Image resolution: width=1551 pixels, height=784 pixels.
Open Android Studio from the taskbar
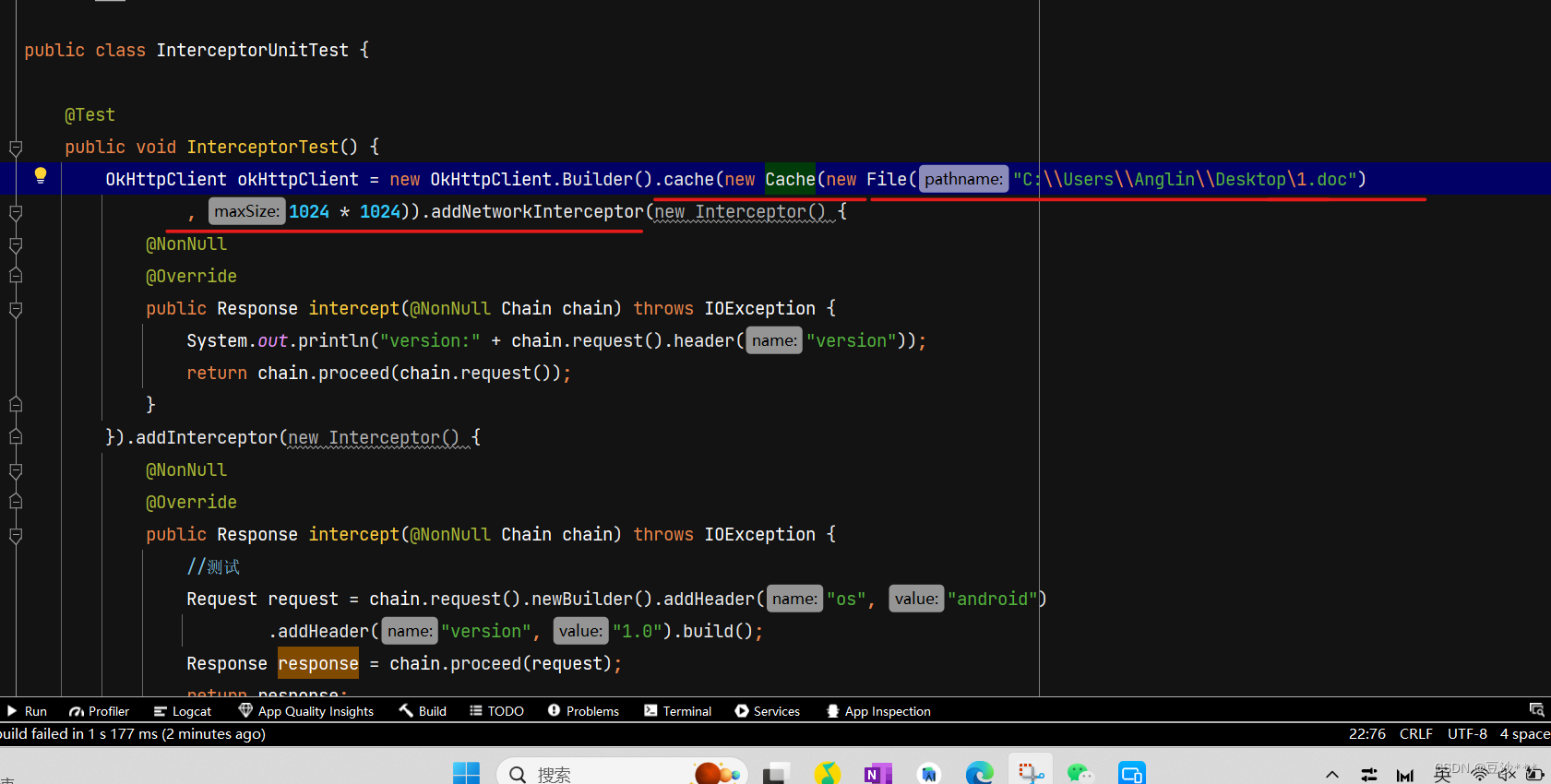(x=928, y=773)
